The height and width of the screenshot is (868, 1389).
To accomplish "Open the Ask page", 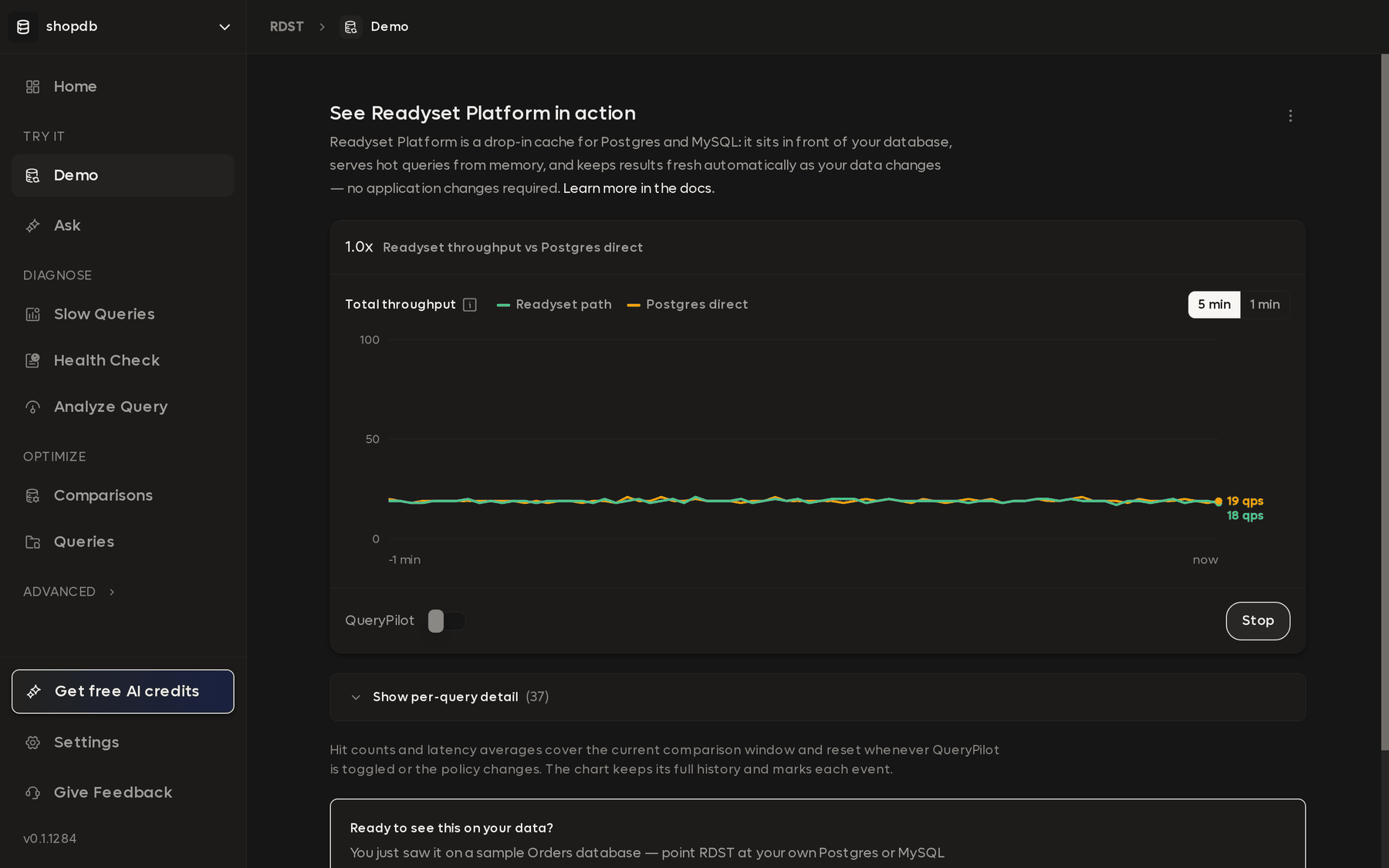I will (123, 226).
